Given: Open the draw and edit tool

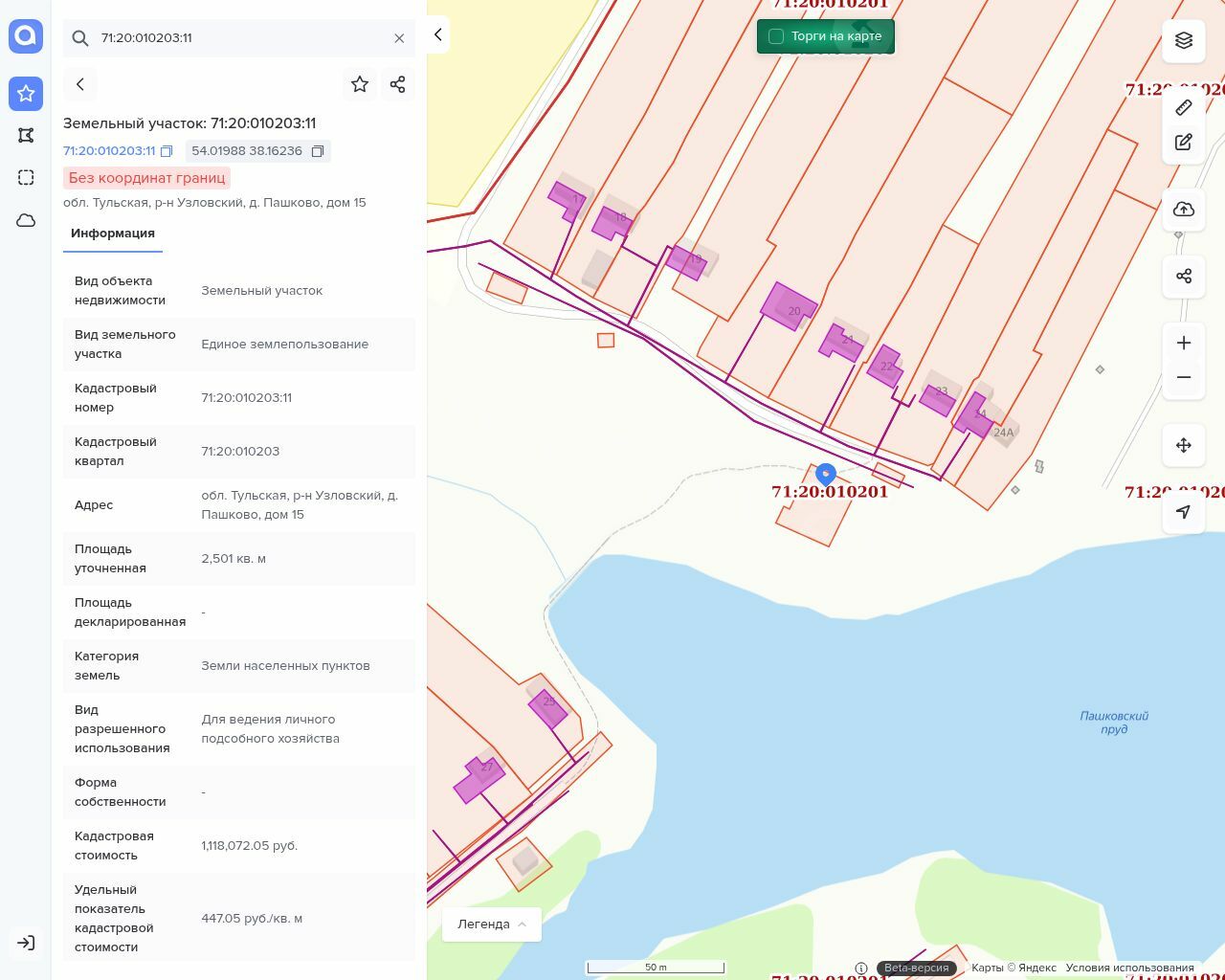Looking at the screenshot, I should [x=1184, y=142].
